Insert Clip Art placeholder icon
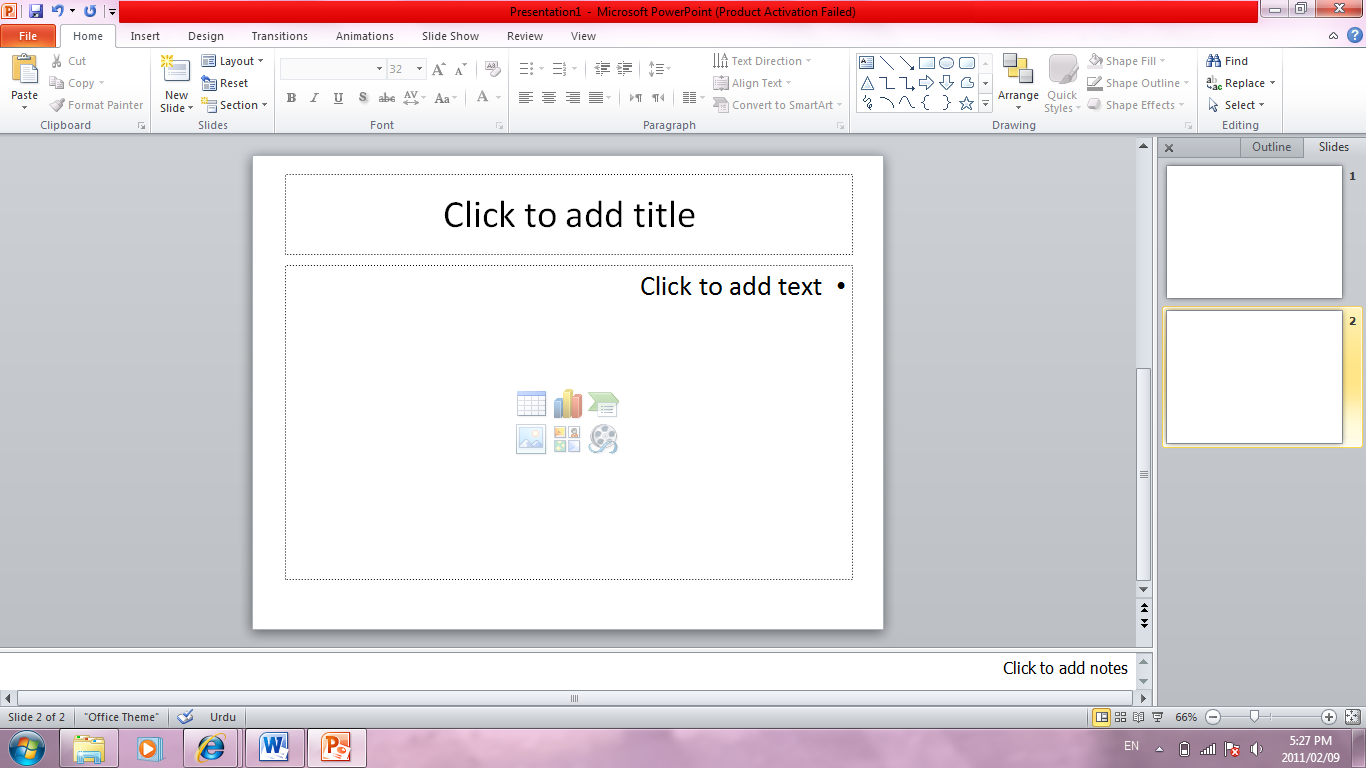Screen dimensions: 1366x768 click(x=567, y=439)
